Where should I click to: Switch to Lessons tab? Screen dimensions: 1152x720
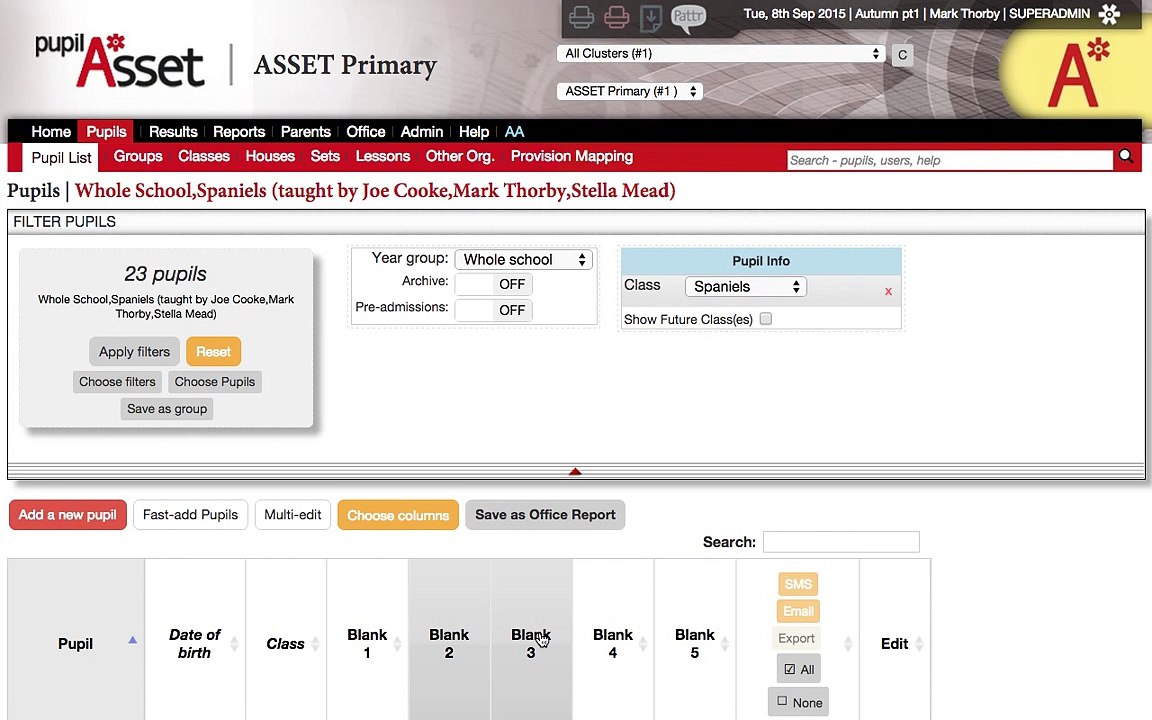click(383, 156)
